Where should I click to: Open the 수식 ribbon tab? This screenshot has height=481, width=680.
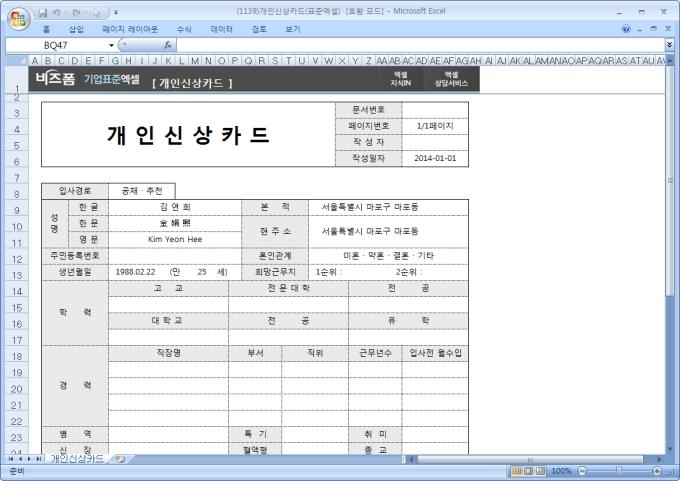tap(184, 29)
